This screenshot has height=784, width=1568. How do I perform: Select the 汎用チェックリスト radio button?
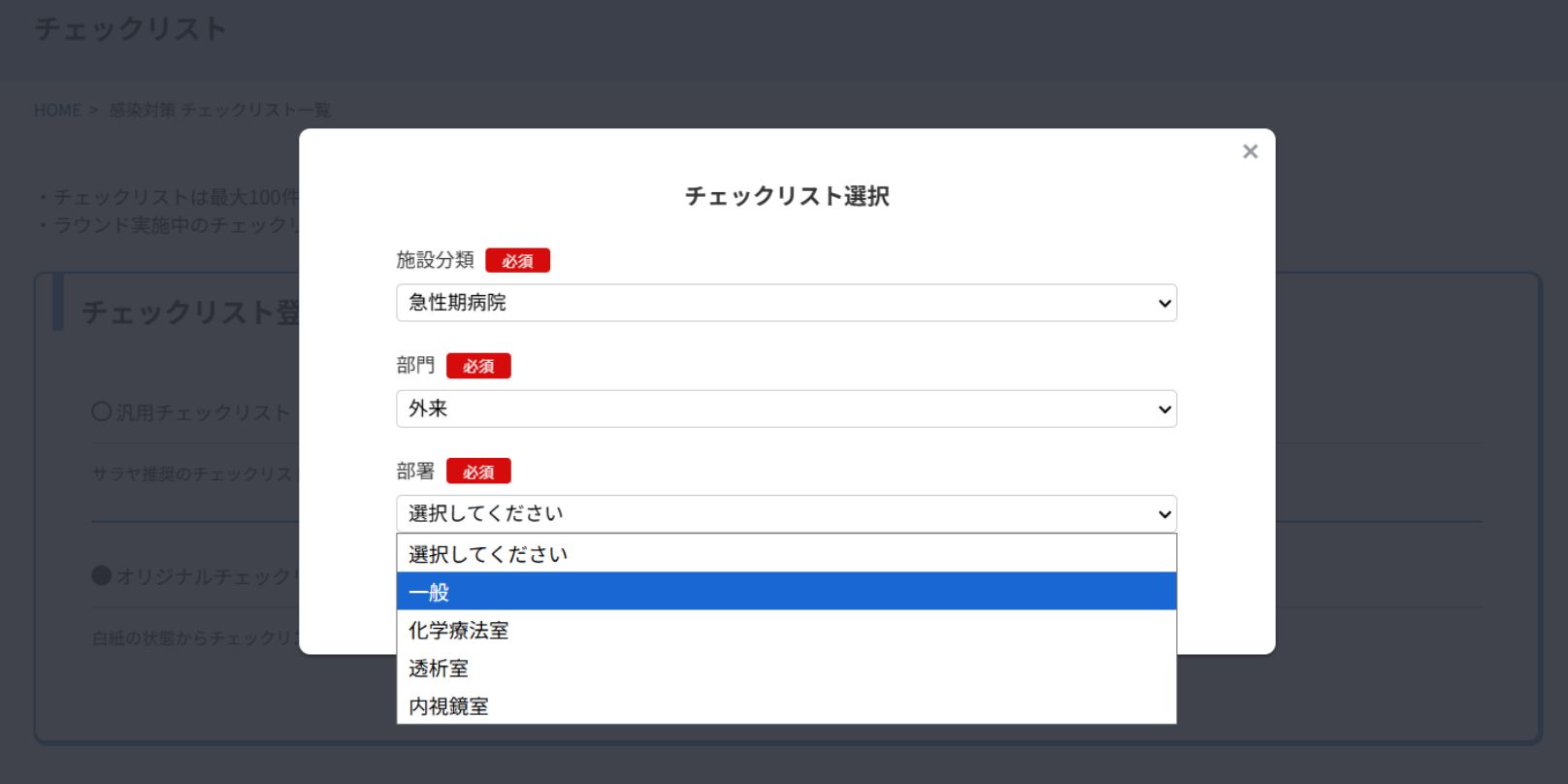pyautogui.click(x=102, y=411)
